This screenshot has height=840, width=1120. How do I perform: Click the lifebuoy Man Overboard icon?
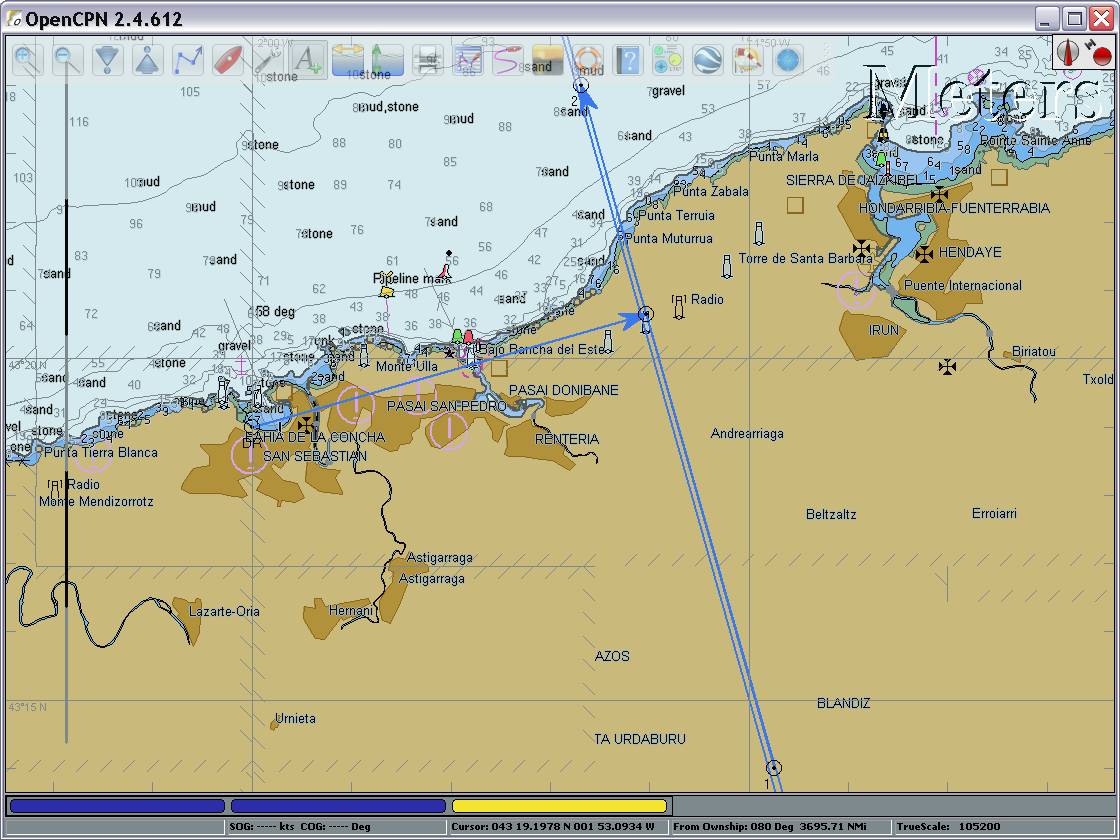(588, 60)
